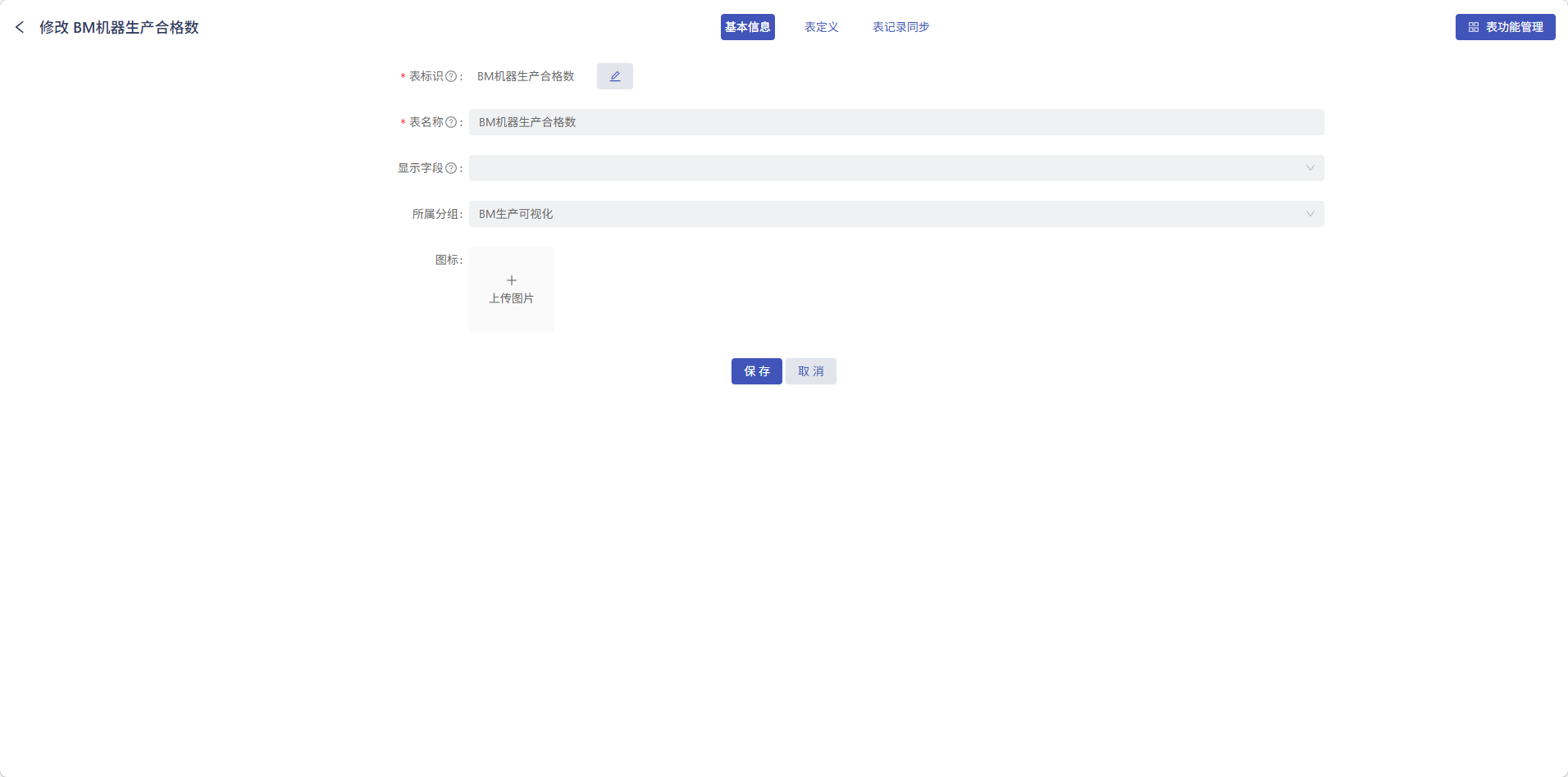Click the plus icon in upload area
The image size is (1568, 777).
[x=511, y=279]
